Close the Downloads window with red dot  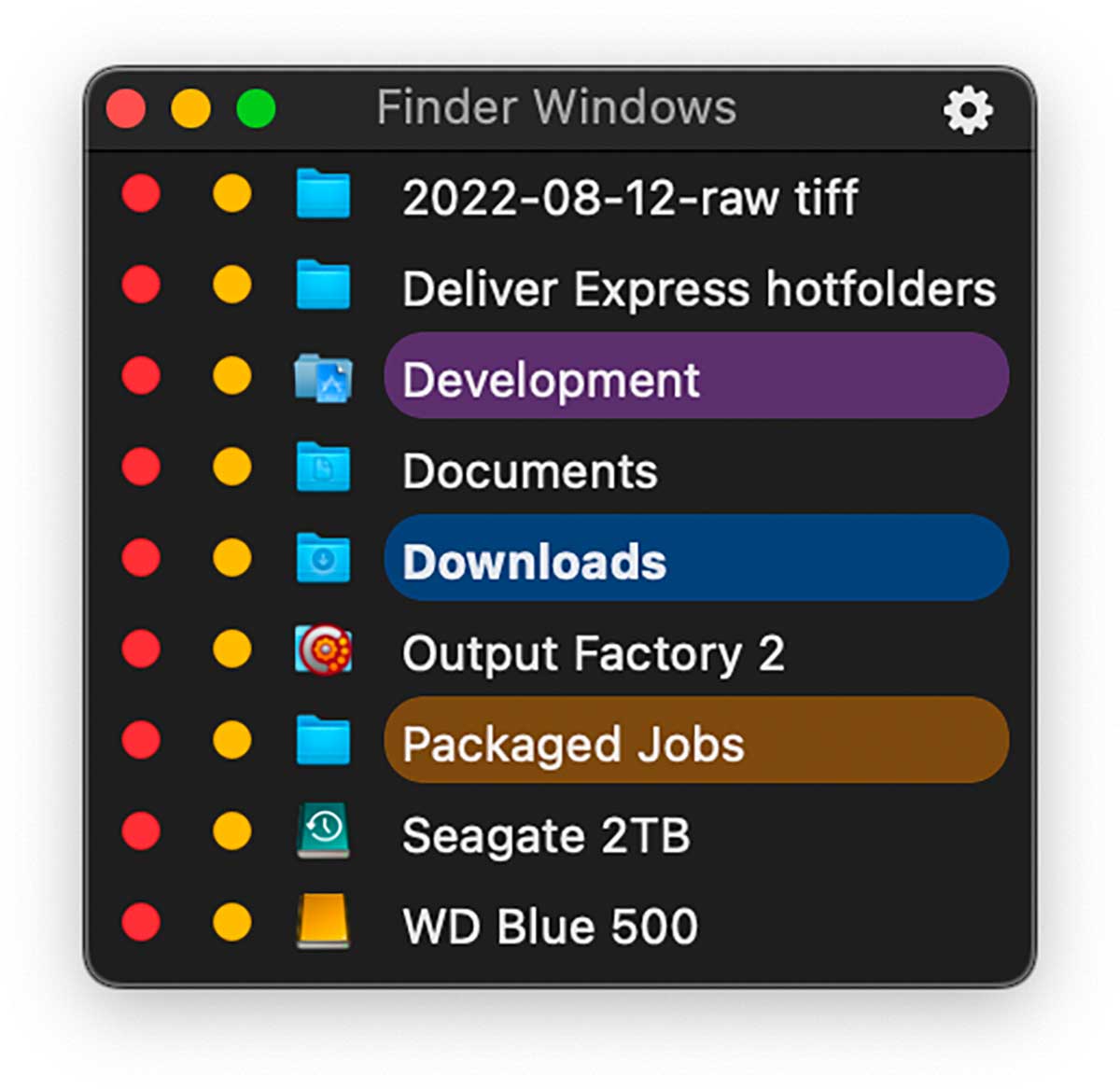point(141,558)
